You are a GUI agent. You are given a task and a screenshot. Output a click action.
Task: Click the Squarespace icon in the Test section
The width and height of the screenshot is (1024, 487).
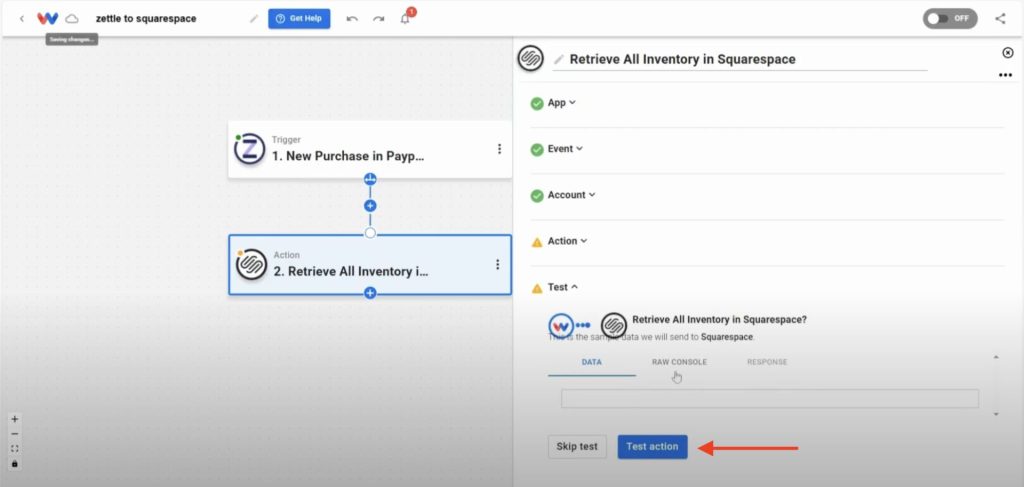(614, 325)
